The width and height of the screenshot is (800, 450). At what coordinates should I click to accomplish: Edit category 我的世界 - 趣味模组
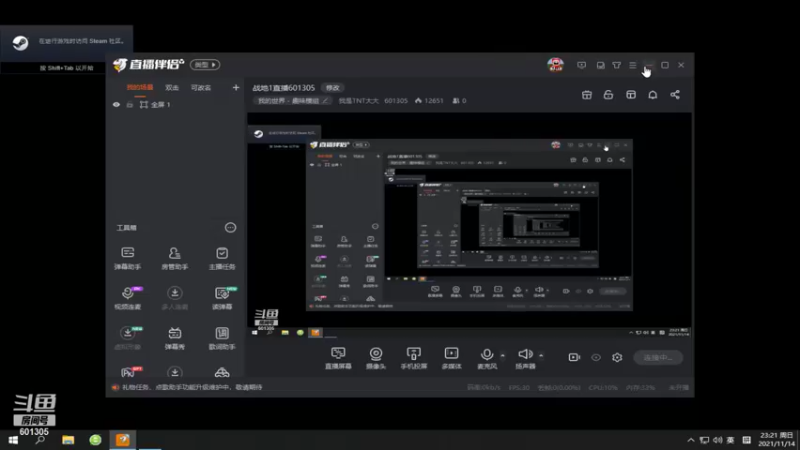click(x=292, y=101)
